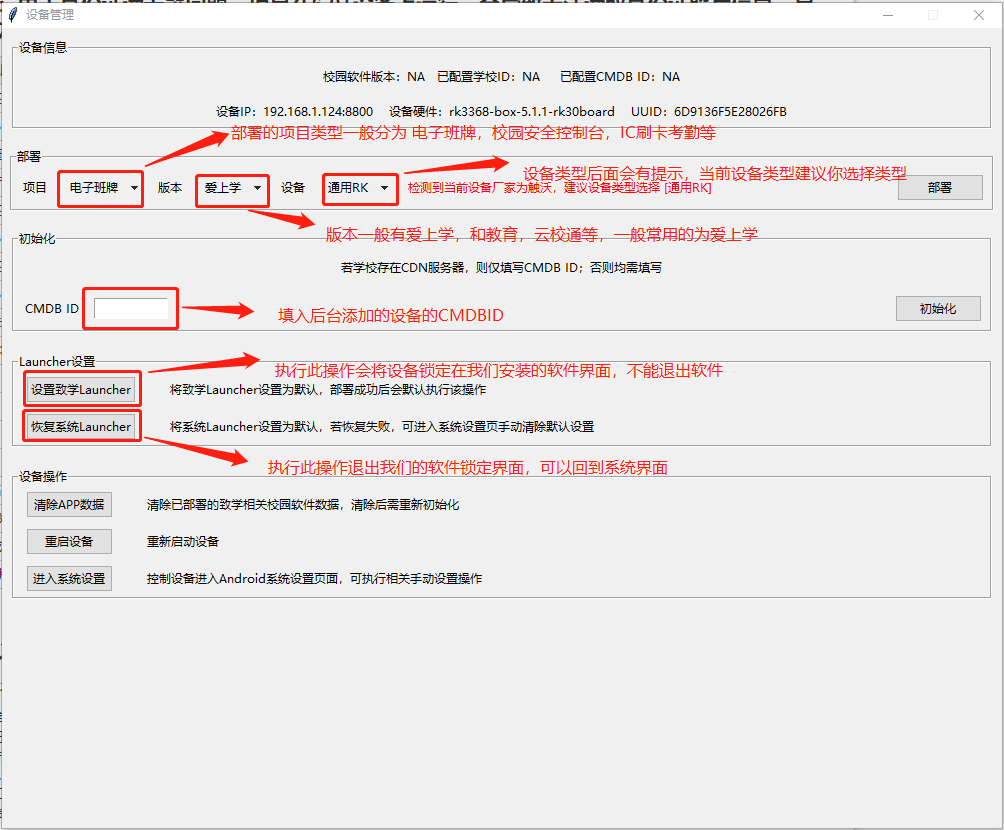Click the 设置致学Launcher button
Viewport: 1004px width, 830px height.
(81, 389)
